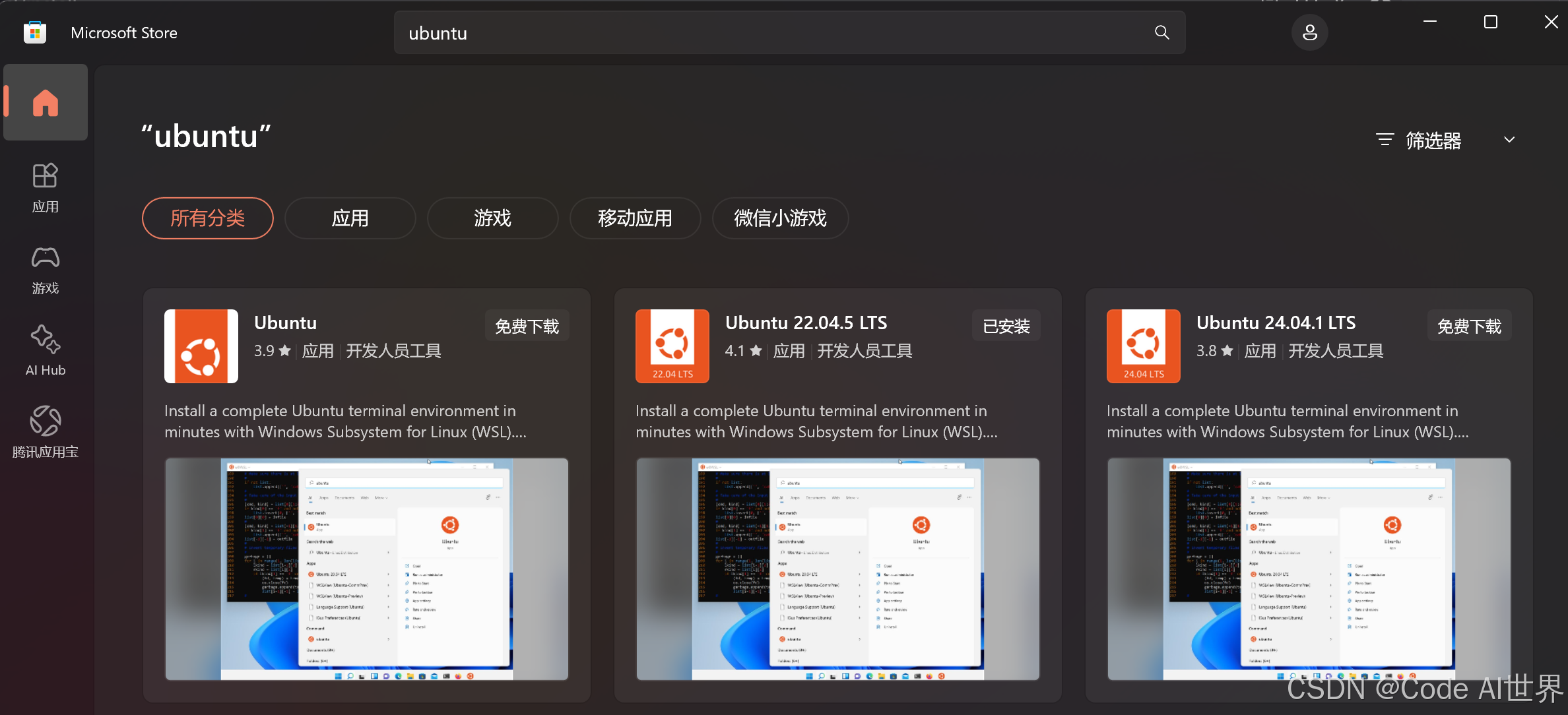Click the Ubuntu 22.04 LTS app icon
Screen dimensions: 1568x715
(x=672, y=346)
